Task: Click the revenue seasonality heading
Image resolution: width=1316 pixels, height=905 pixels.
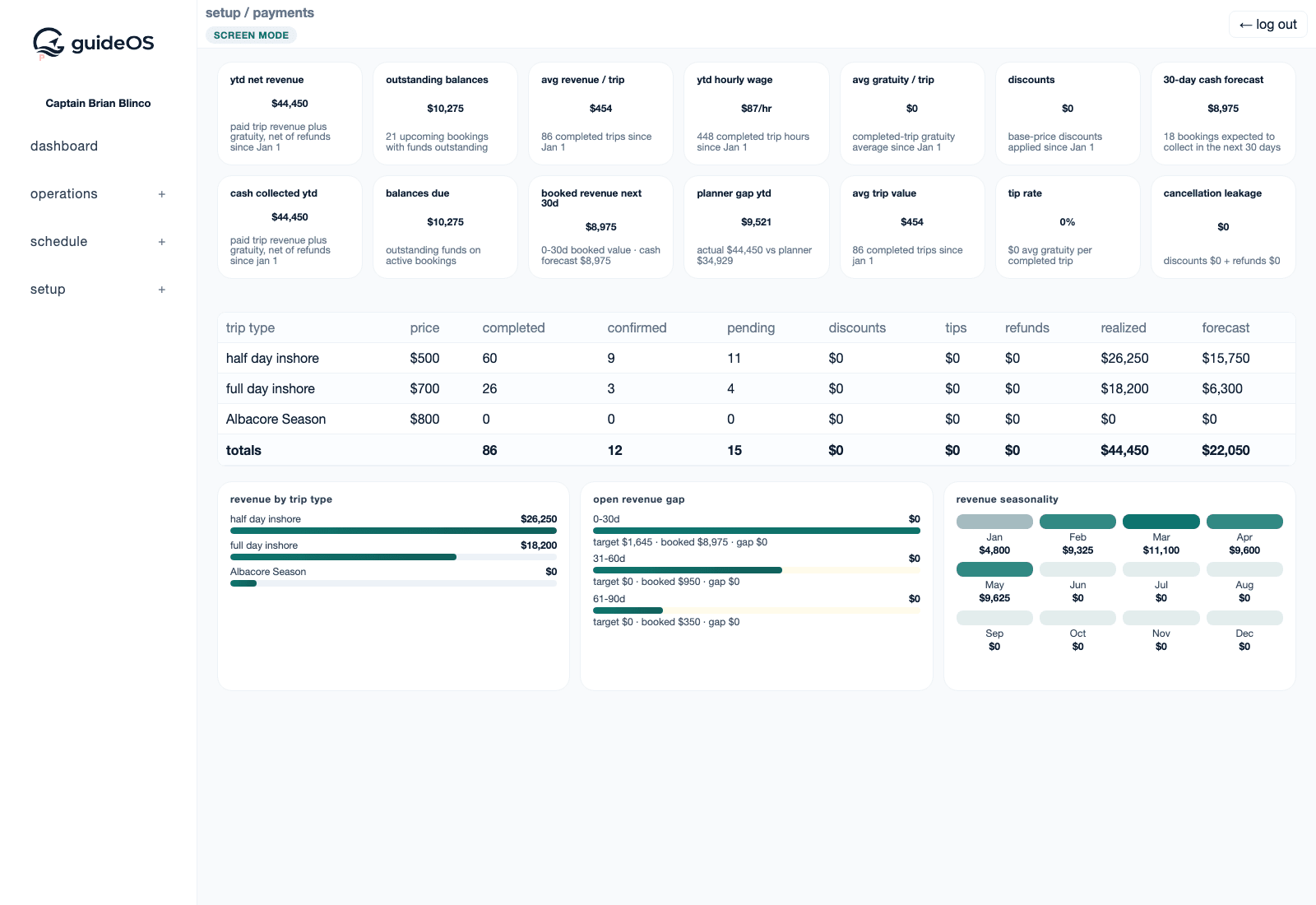Action: click(1007, 499)
